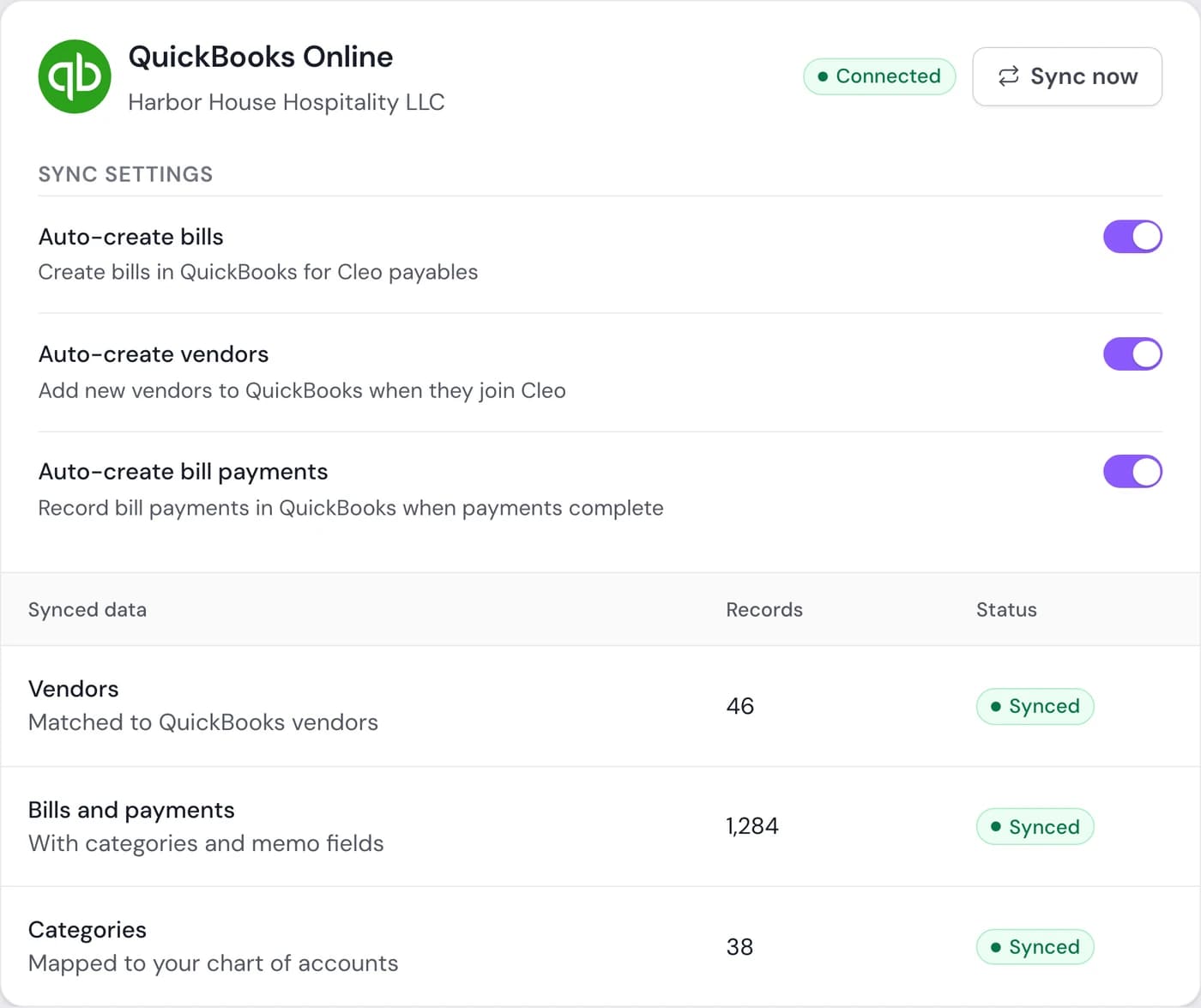
Task: Click 'Mapped to your chart of accounts'
Action: [214, 963]
